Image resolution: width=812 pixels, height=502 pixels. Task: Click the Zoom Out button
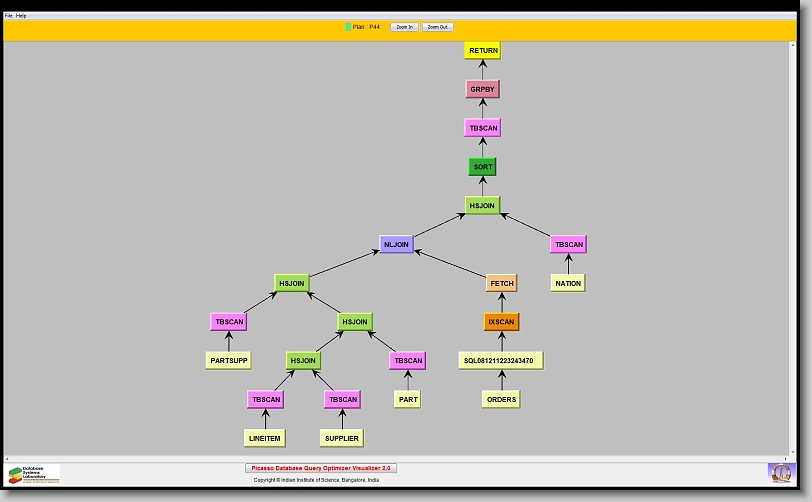[437, 27]
